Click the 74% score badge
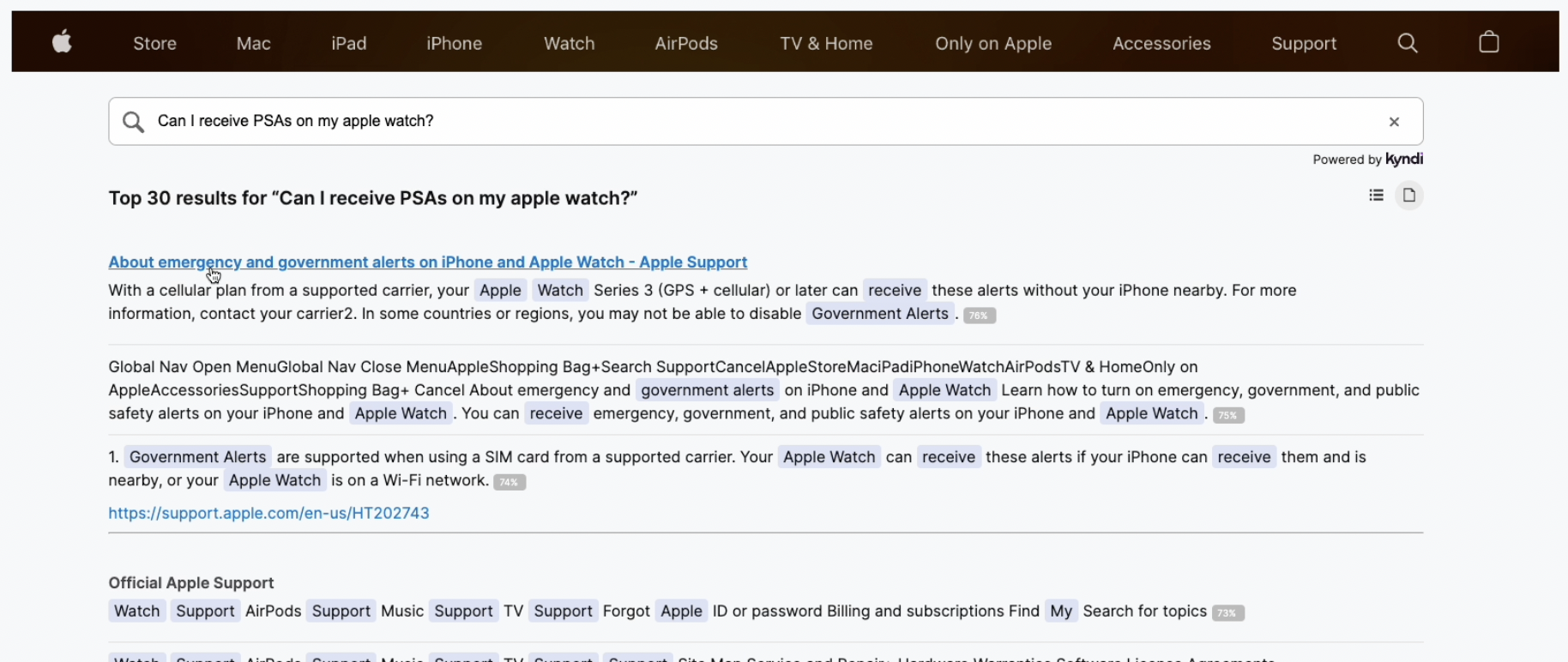 (510, 483)
